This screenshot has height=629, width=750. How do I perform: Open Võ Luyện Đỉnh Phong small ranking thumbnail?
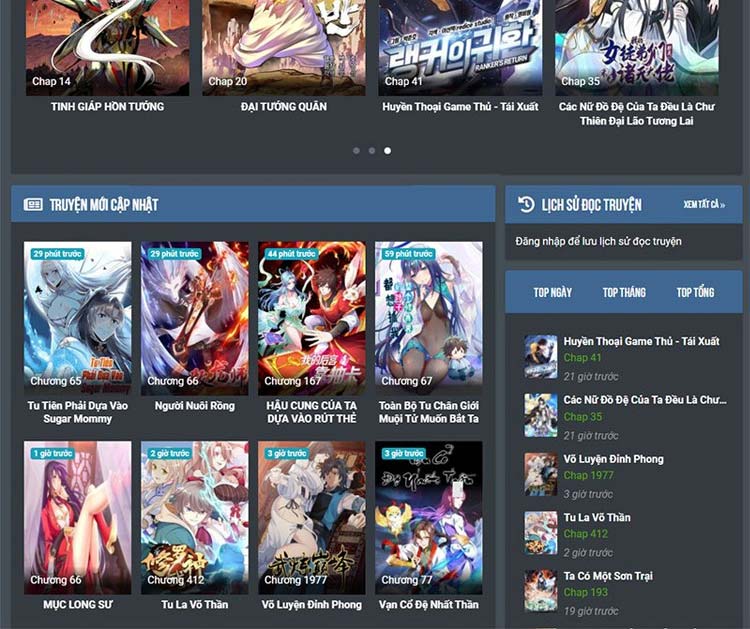(x=541, y=474)
